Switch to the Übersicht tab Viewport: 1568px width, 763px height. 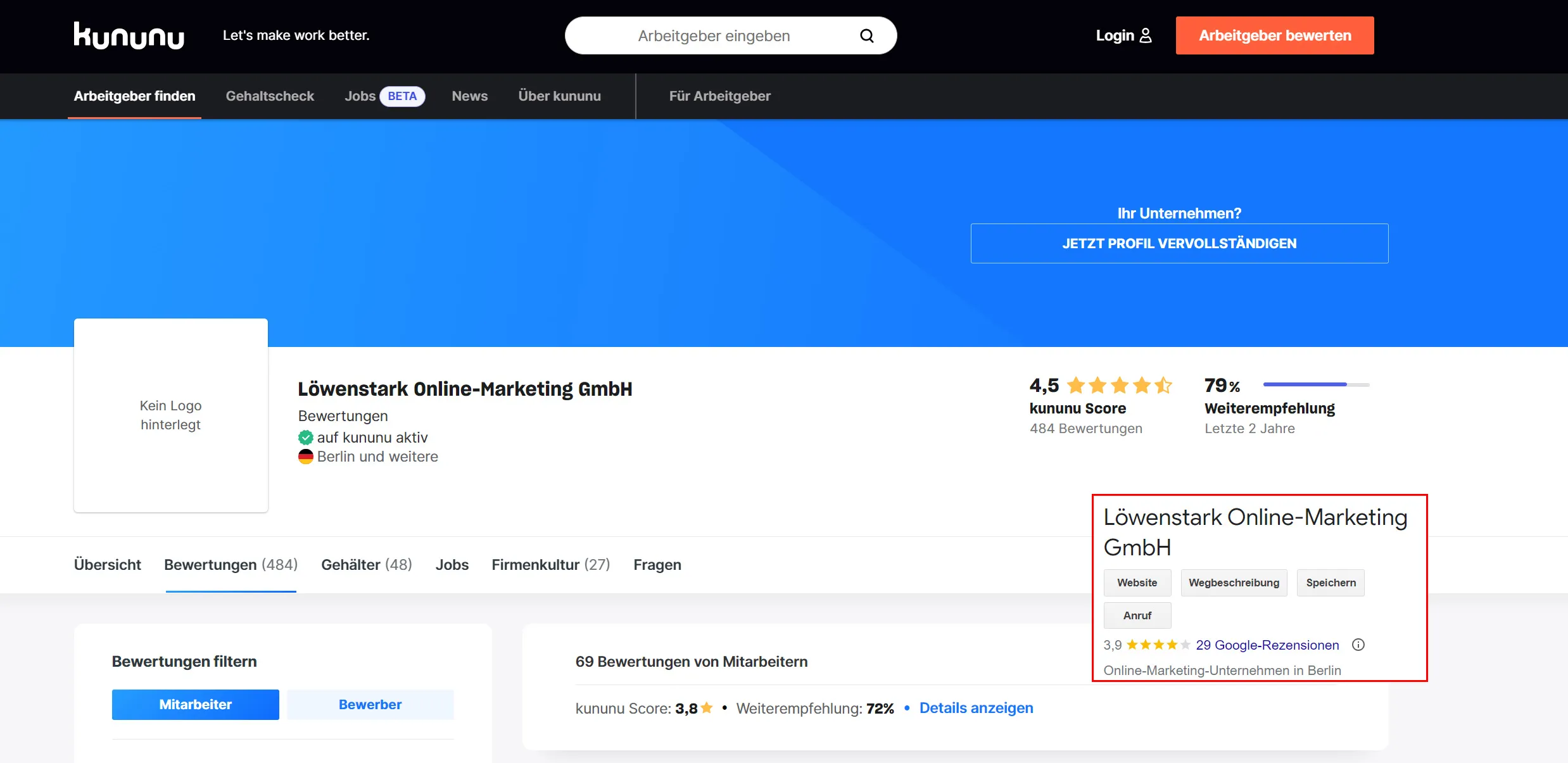[108, 565]
